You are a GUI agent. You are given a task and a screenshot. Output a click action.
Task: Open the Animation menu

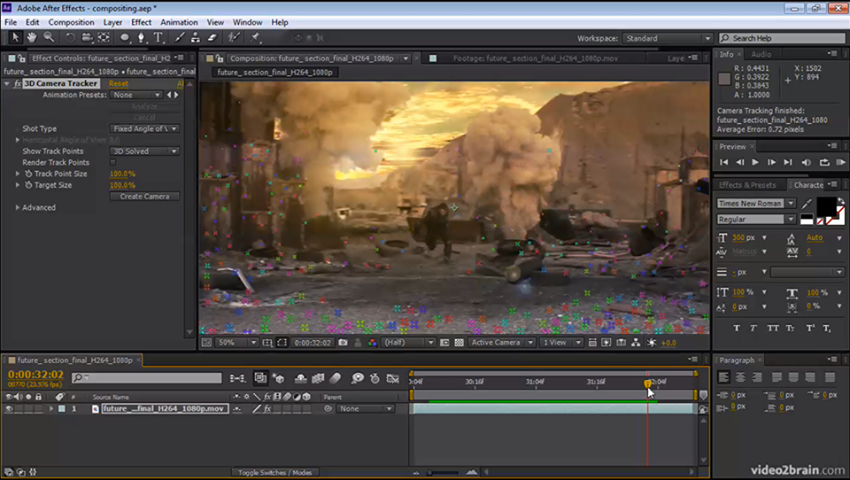179,22
